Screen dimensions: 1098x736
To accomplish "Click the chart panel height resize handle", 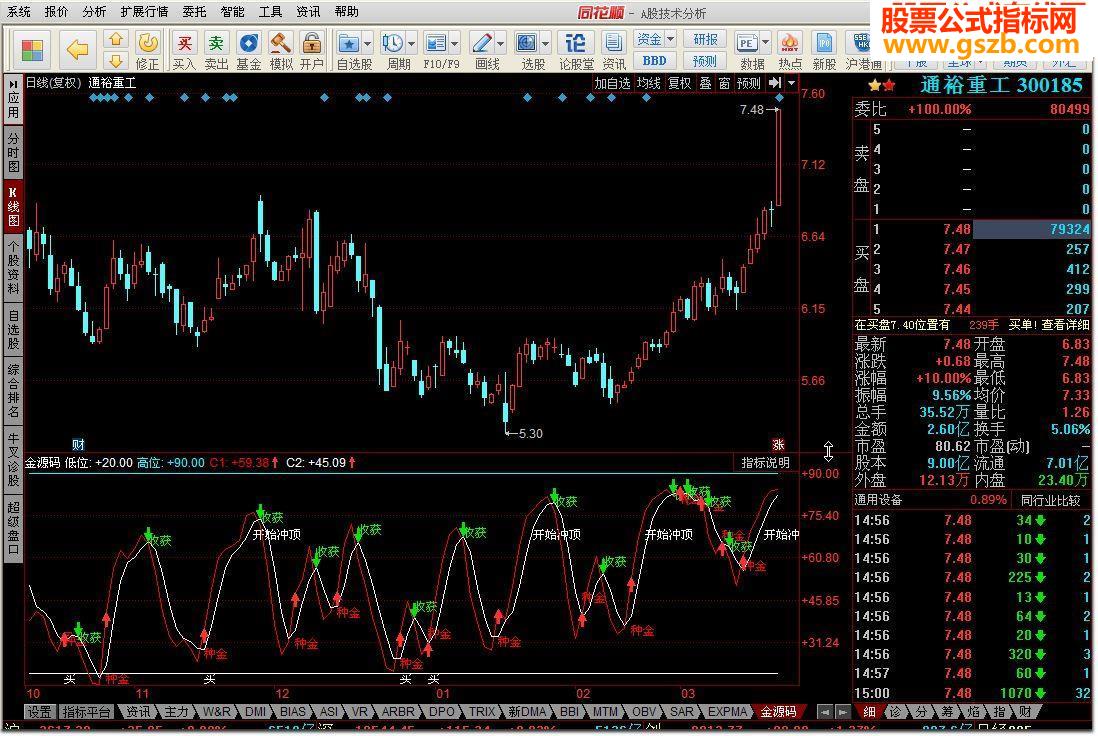I will click(x=828, y=452).
